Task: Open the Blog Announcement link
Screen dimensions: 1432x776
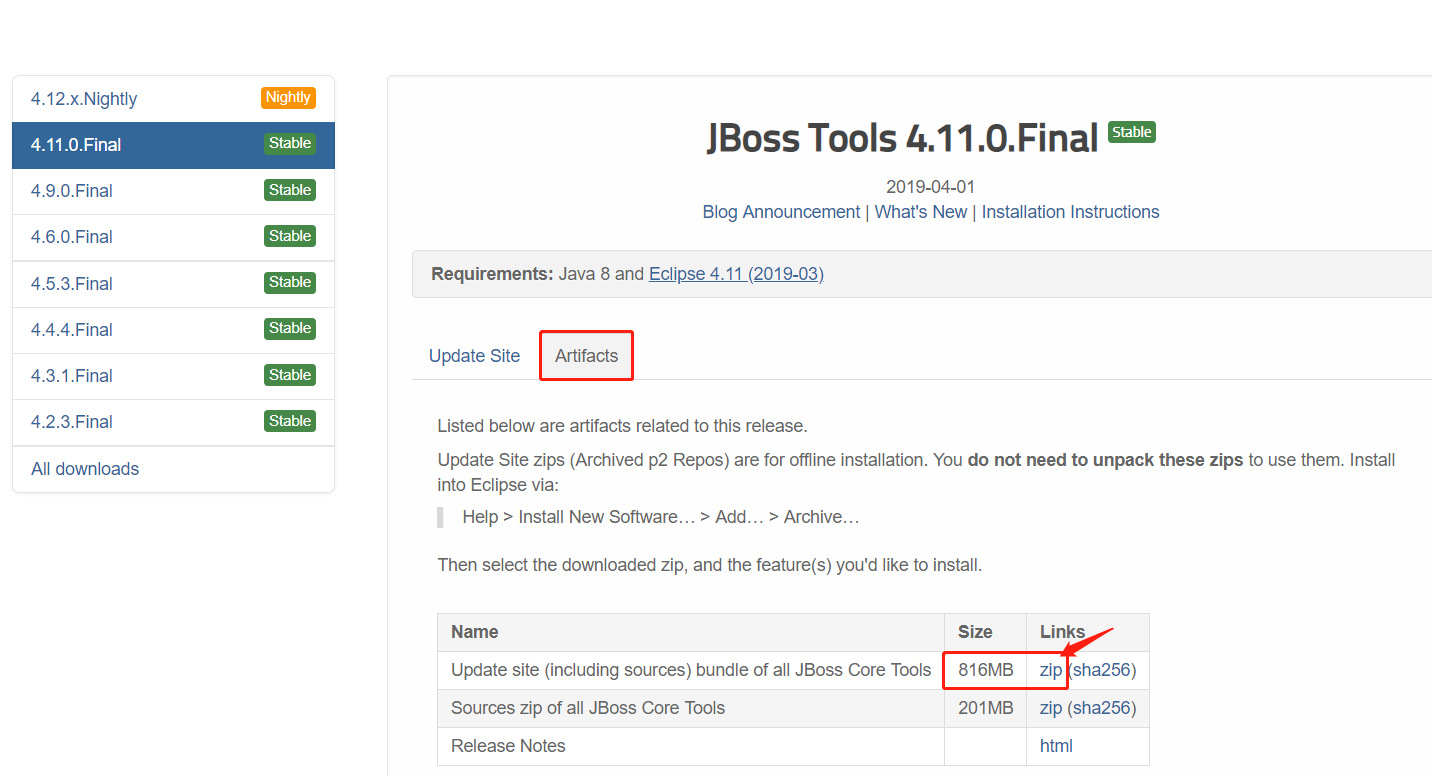Action: (781, 212)
